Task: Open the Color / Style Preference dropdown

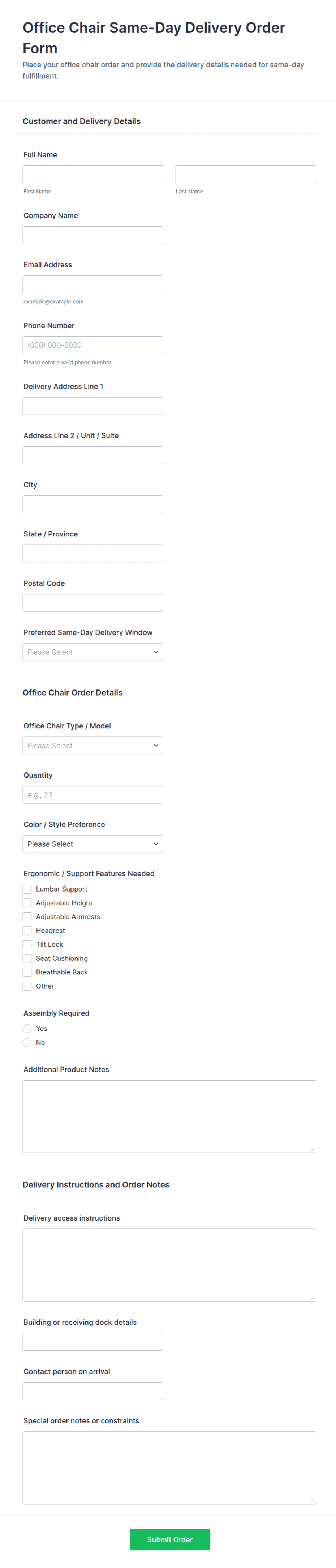Action: pyautogui.click(x=93, y=844)
